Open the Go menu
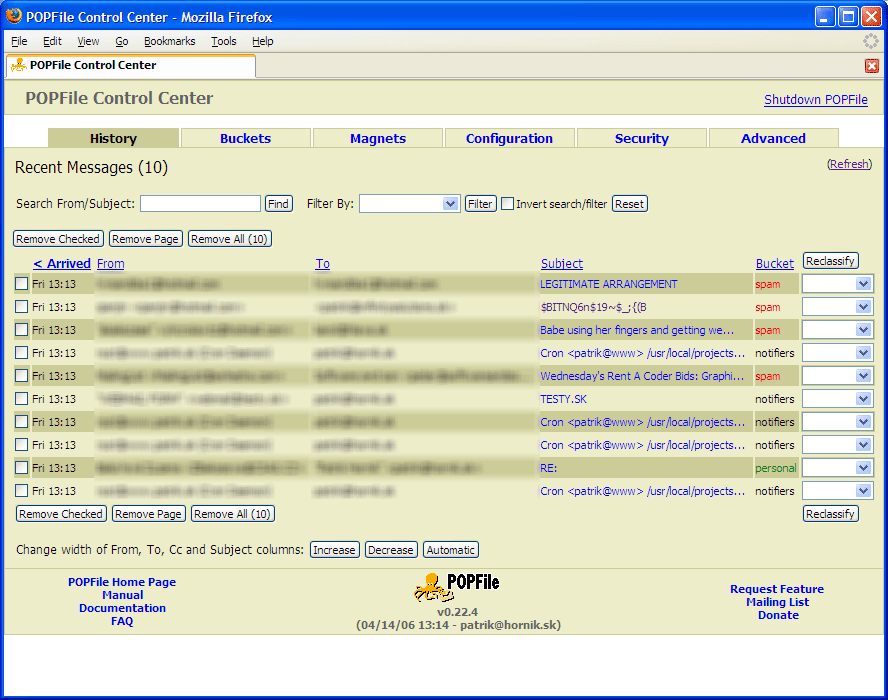Viewport: 888px width, 700px height. pos(122,41)
